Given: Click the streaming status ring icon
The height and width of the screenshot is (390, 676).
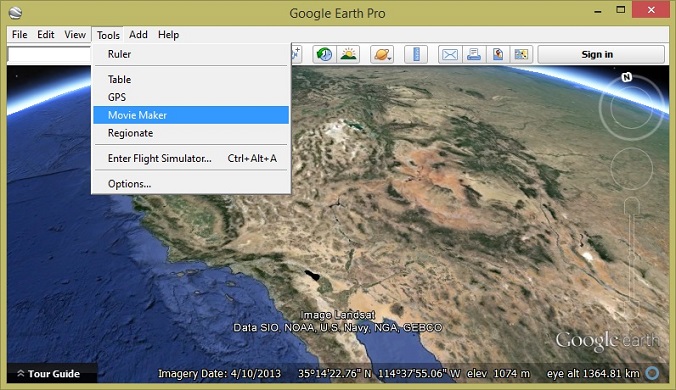Looking at the screenshot, I should (x=652, y=373).
